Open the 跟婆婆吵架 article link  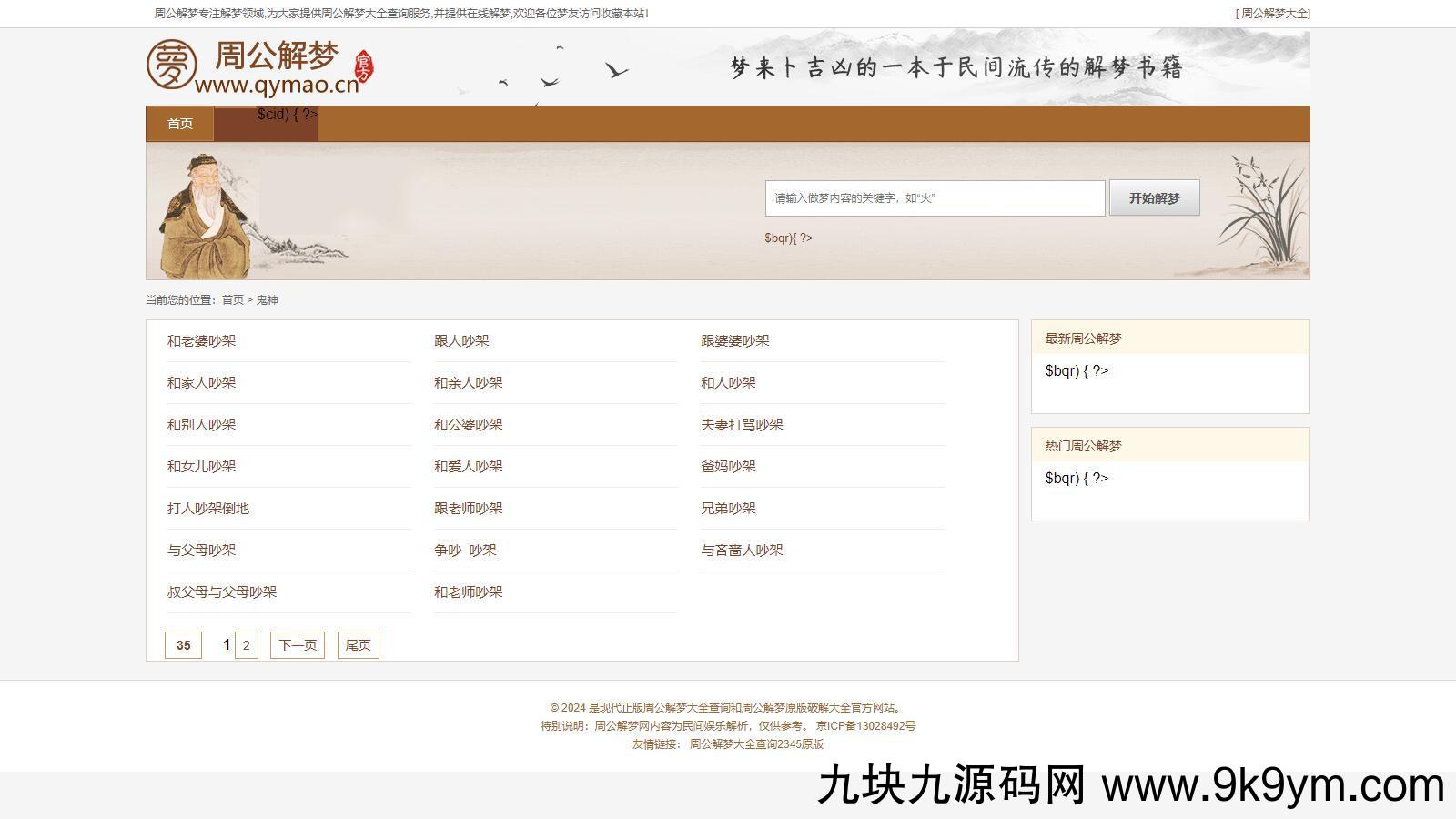click(734, 341)
